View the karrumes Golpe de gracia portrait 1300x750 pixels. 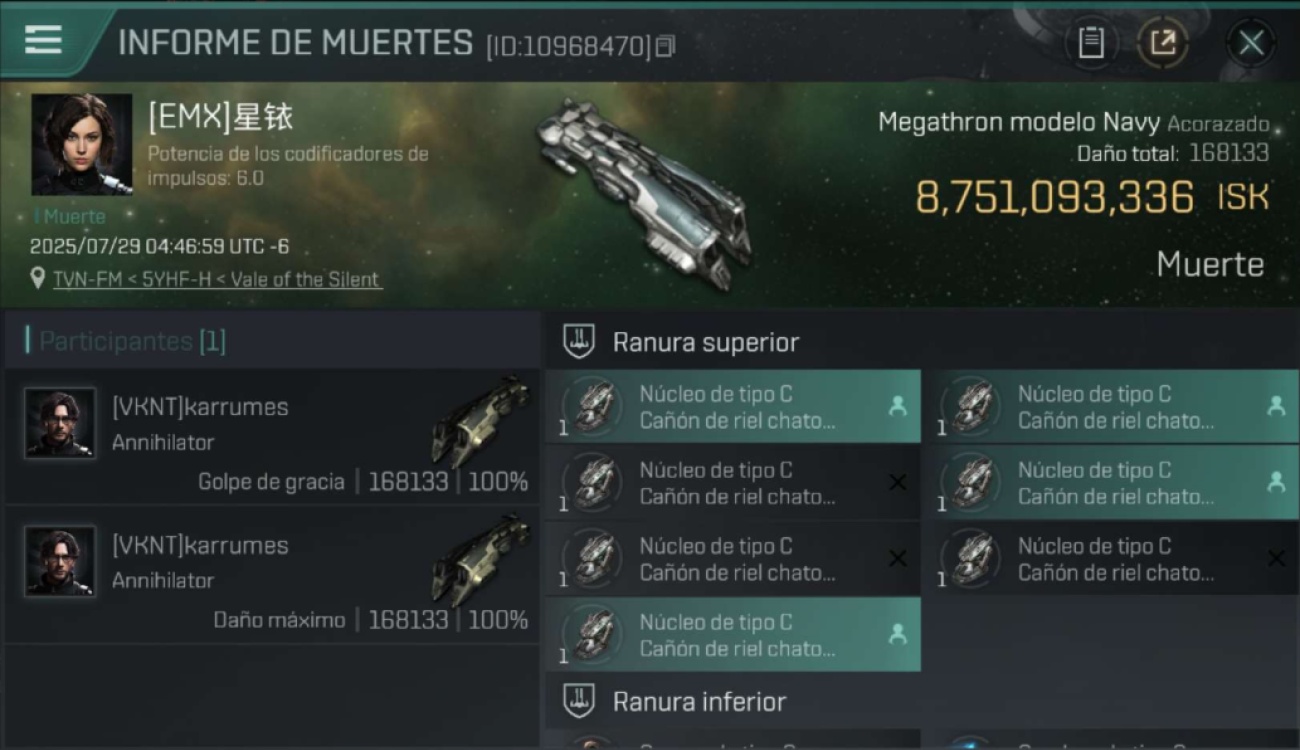pos(60,423)
